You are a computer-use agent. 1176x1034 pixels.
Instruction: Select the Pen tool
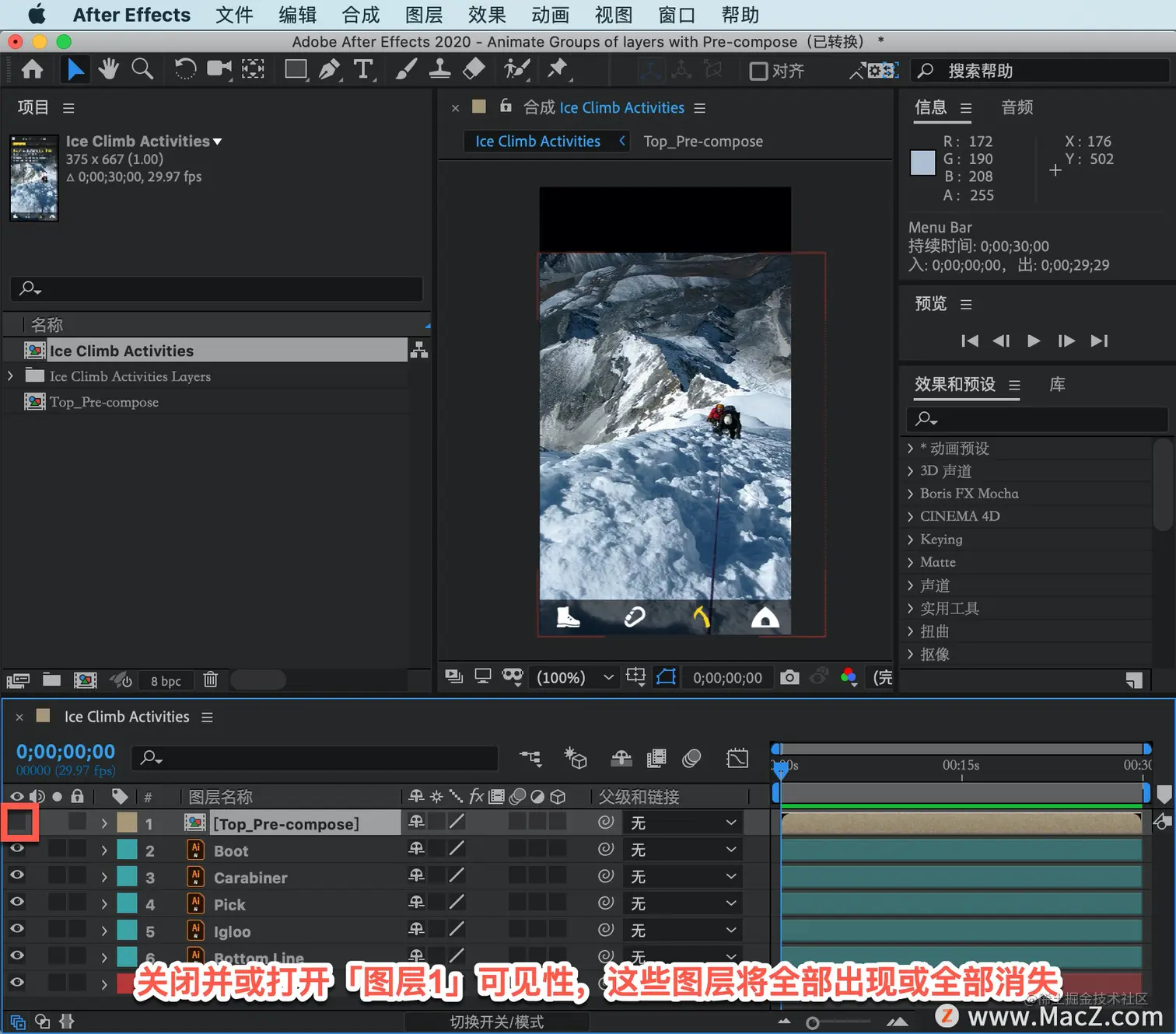329,70
